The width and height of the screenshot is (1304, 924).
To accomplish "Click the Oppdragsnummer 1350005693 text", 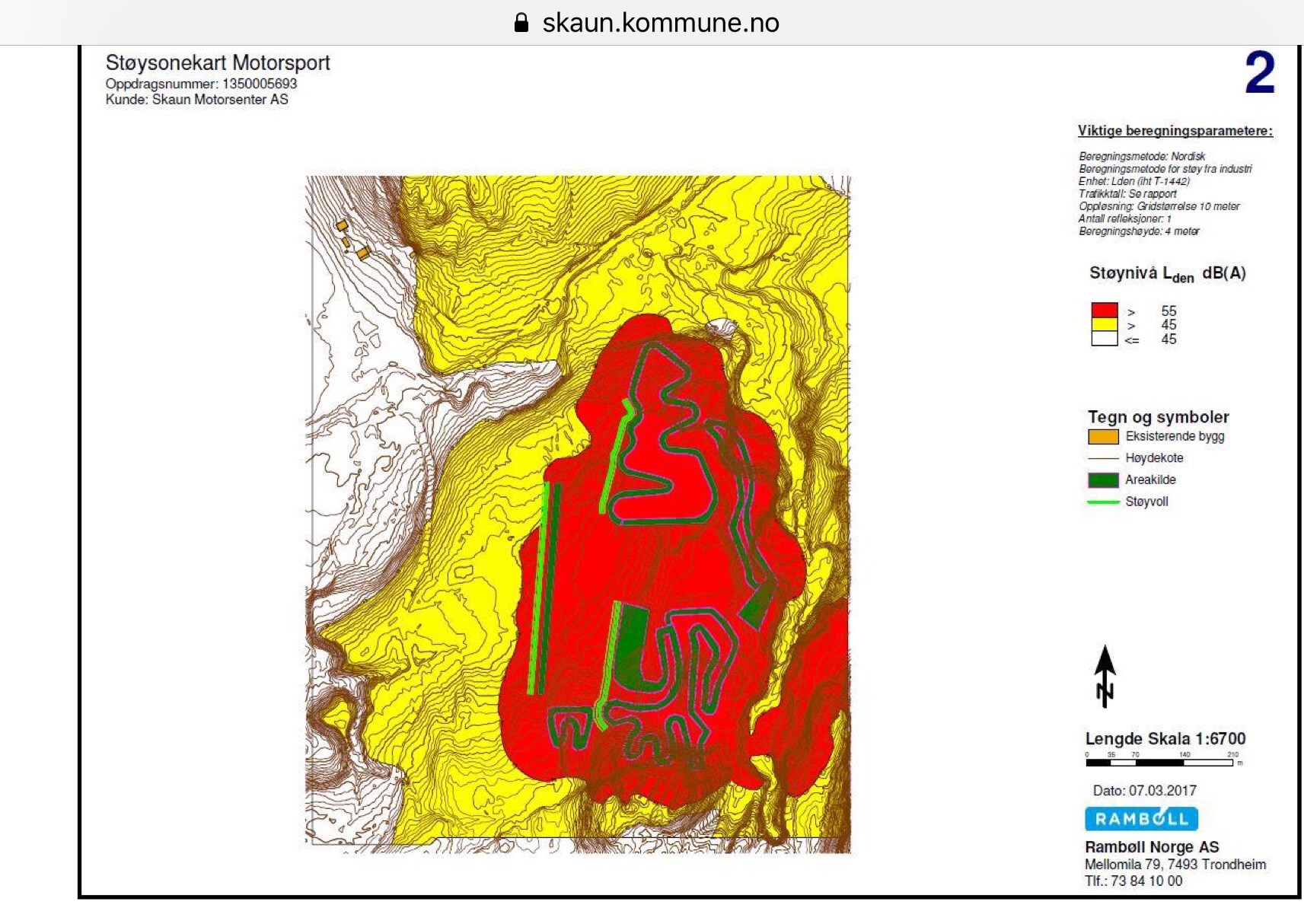I will point(201,84).
